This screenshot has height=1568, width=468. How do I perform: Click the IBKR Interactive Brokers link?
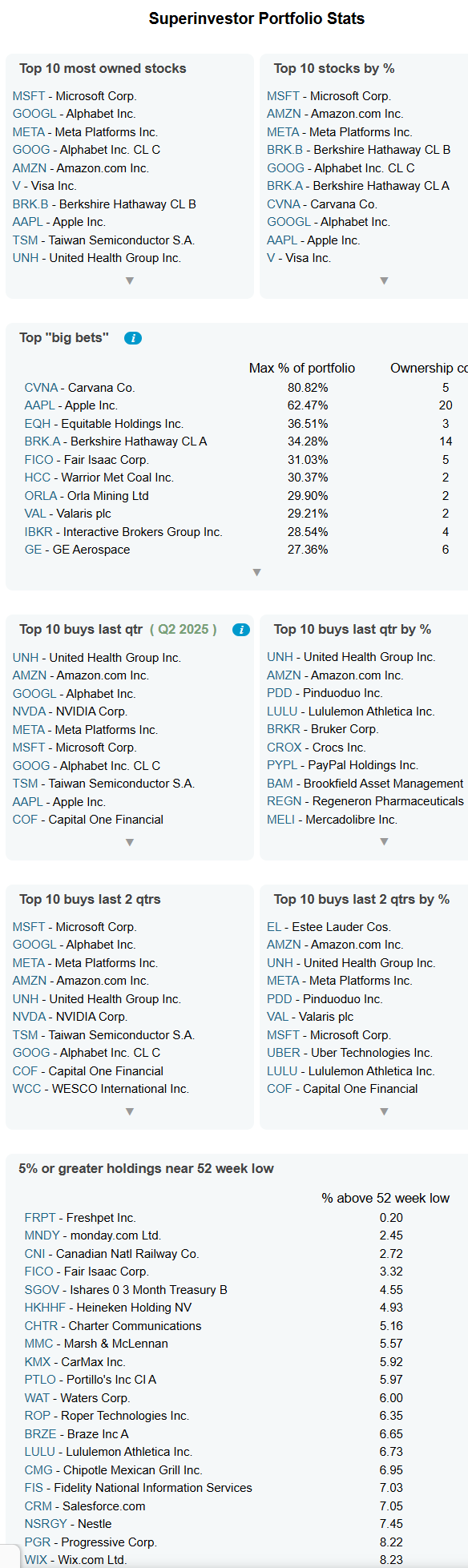(x=38, y=532)
